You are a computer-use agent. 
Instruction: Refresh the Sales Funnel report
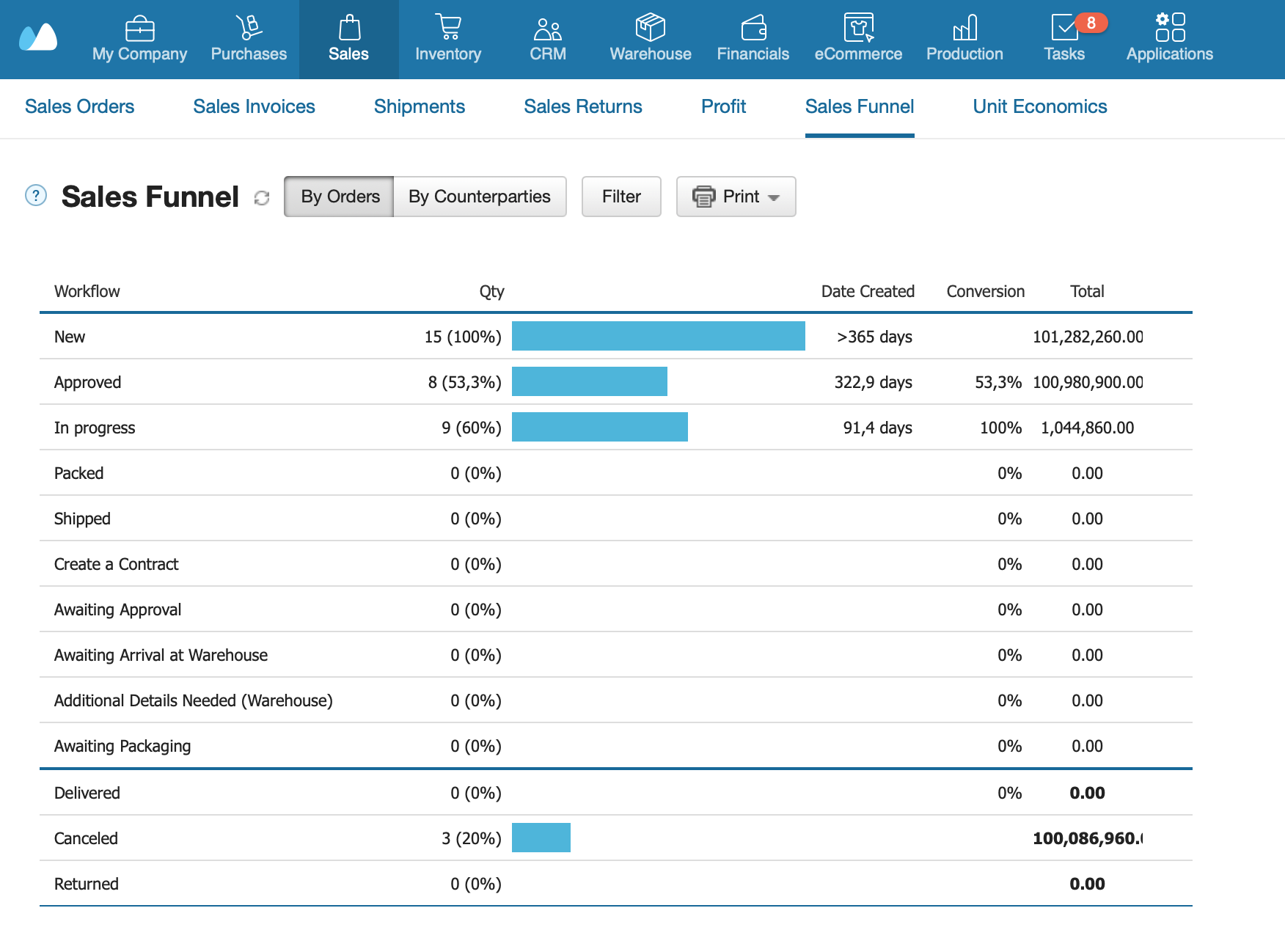(262, 198)
